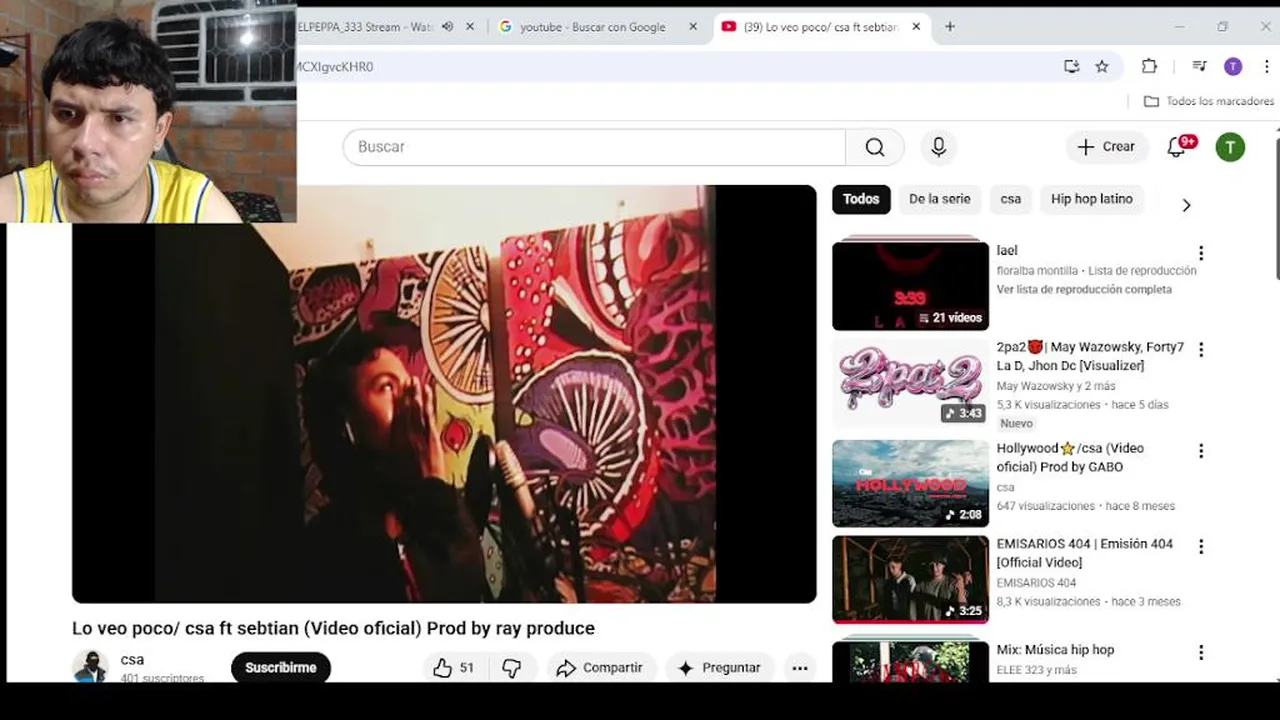Click the video title Lo veo poco
The height and width of the screenshot is (720, 1280).
(333, 629)
